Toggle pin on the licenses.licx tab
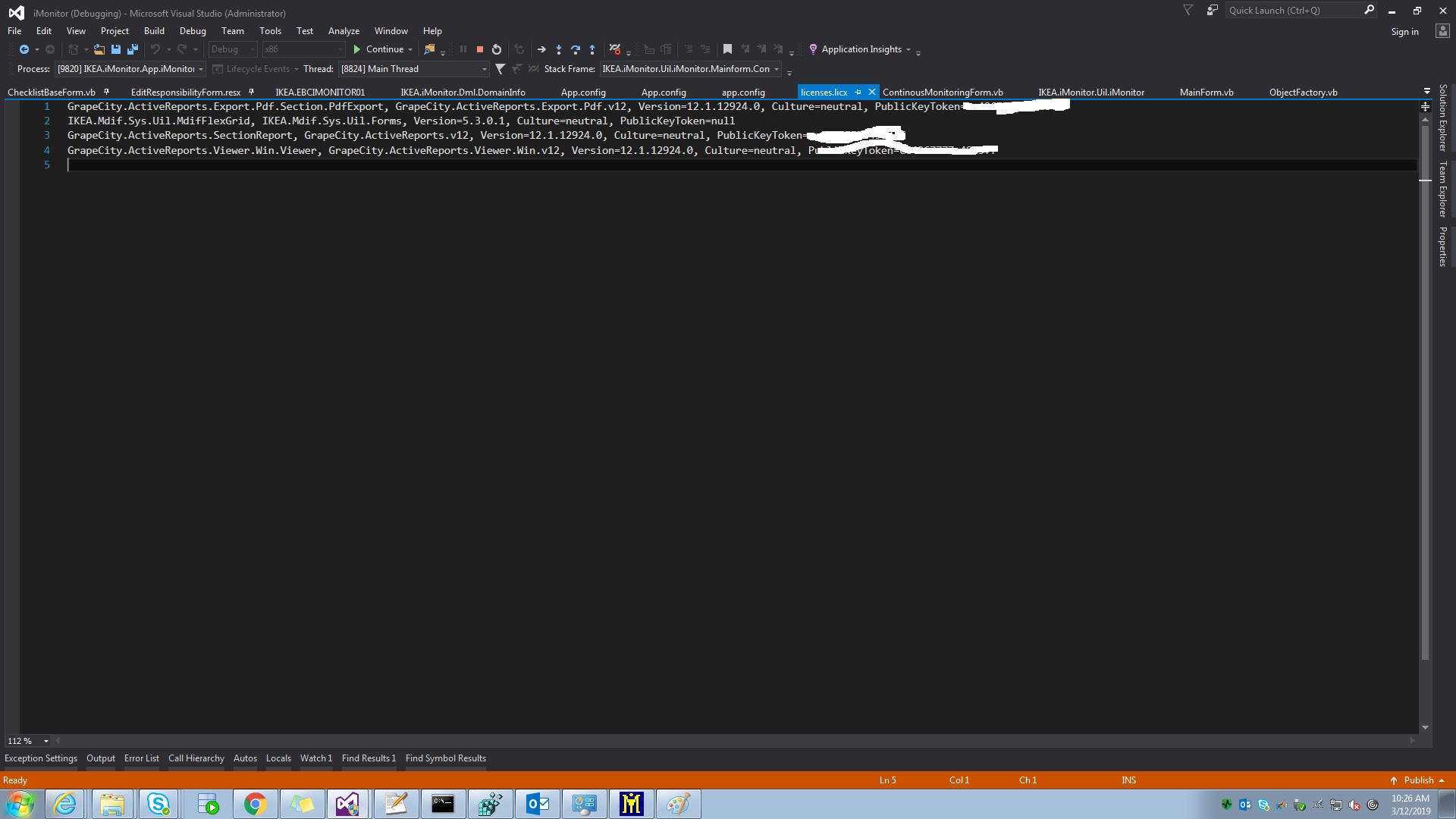This screenshot has width=1456, height=819. [x=858, y=93]
